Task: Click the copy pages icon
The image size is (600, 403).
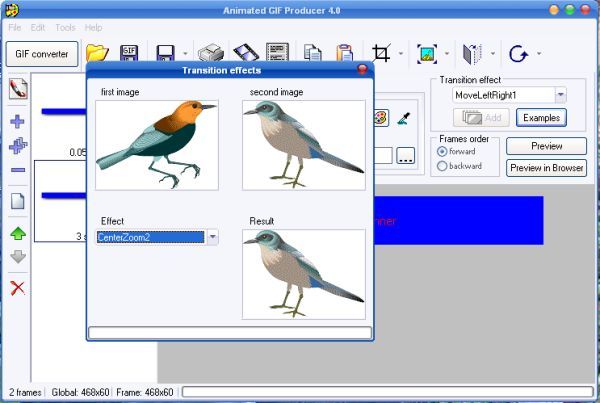Action: [313, 53]
